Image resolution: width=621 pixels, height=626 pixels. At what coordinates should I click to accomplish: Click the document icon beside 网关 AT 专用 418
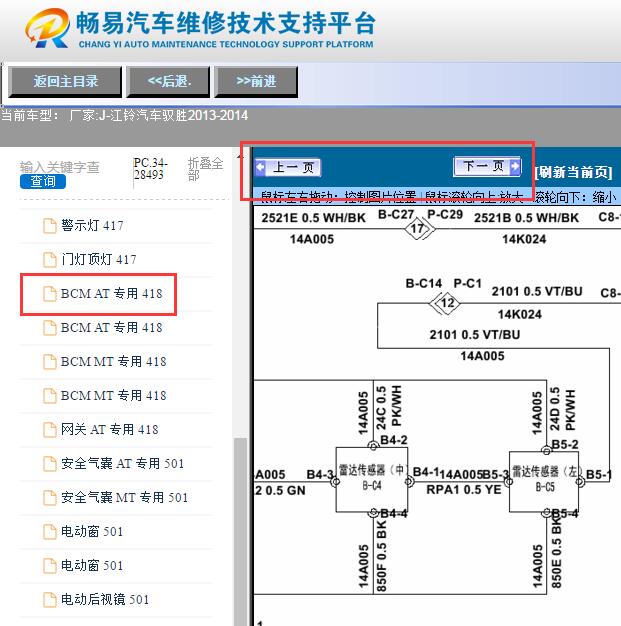[x=50, y=430]
